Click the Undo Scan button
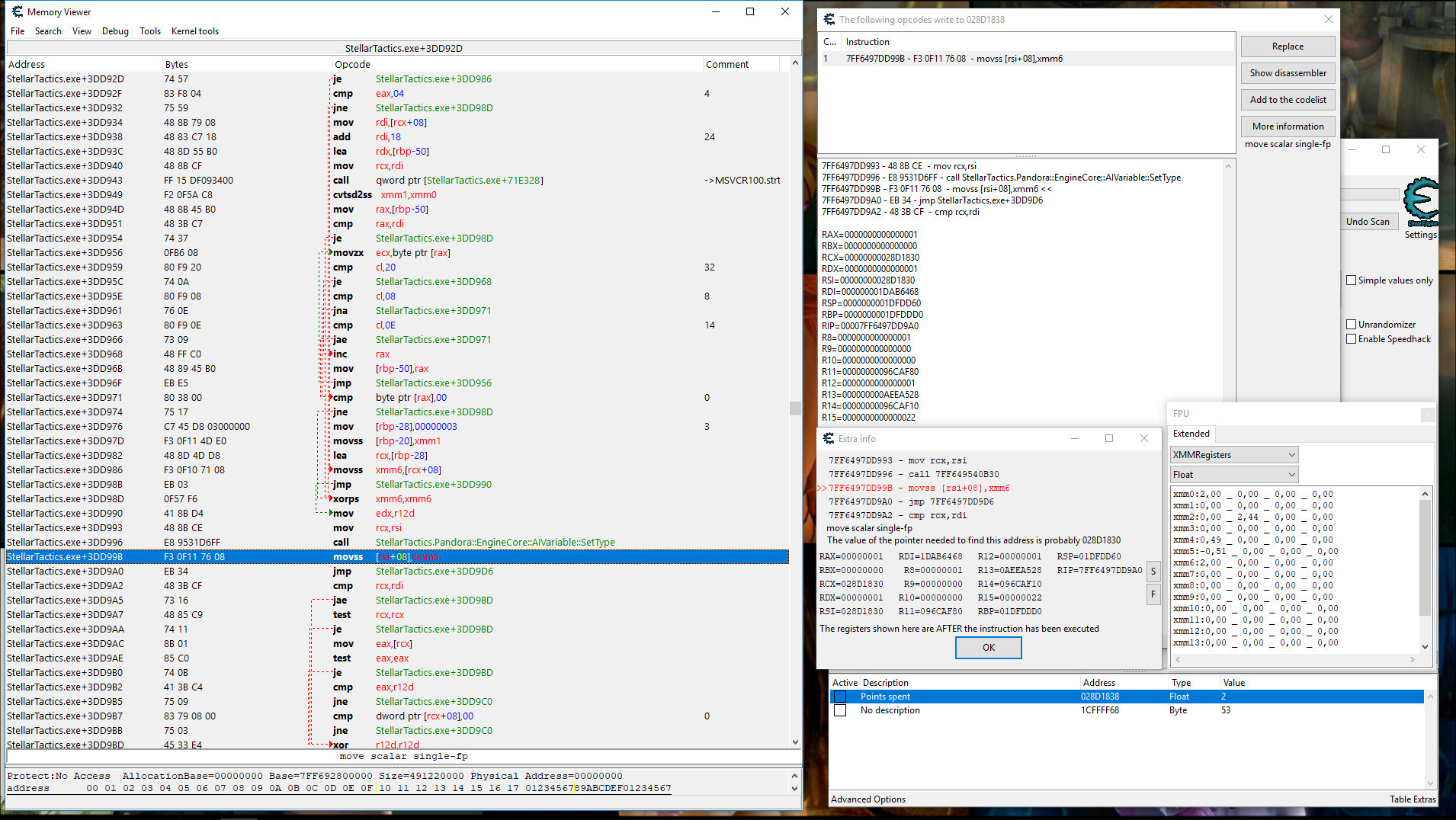The height and width of the screenshot is (820, 1456). coord(1368,222)
